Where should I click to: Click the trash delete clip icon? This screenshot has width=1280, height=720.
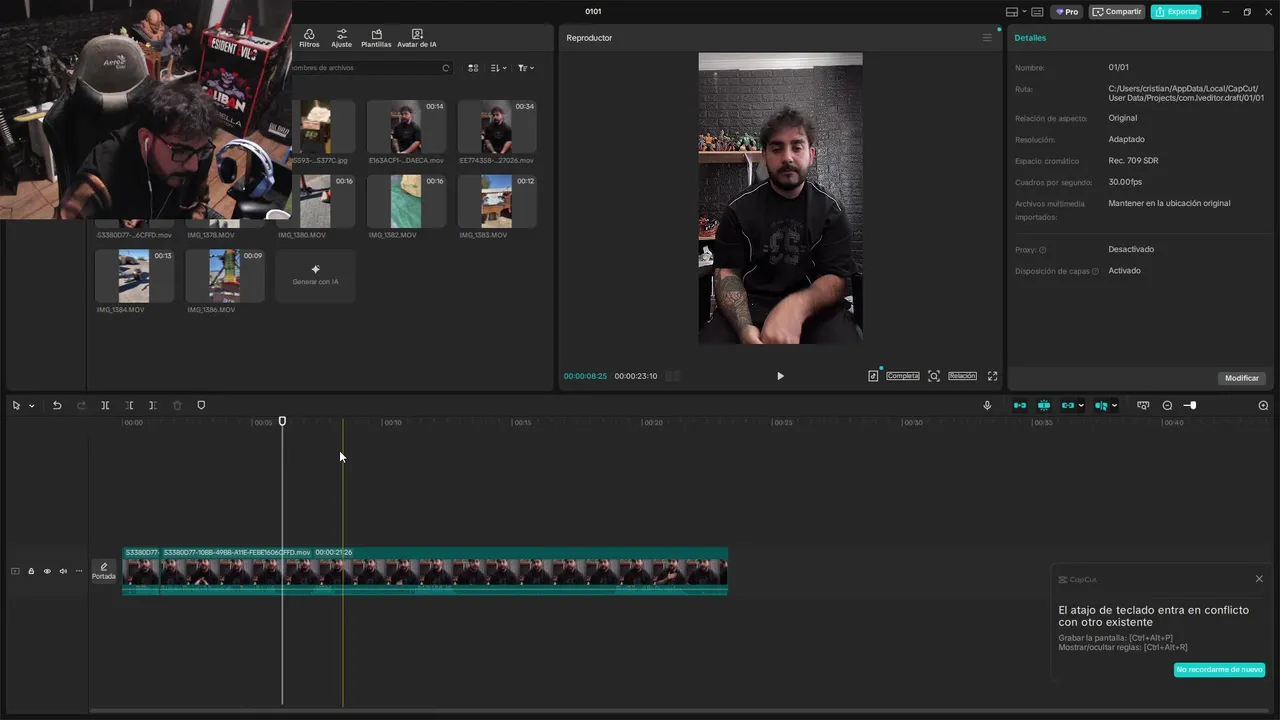pos(177,405)
